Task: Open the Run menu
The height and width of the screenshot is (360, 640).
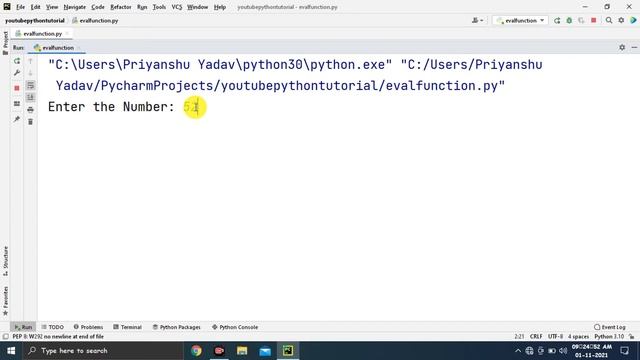Action: (142, 7)
